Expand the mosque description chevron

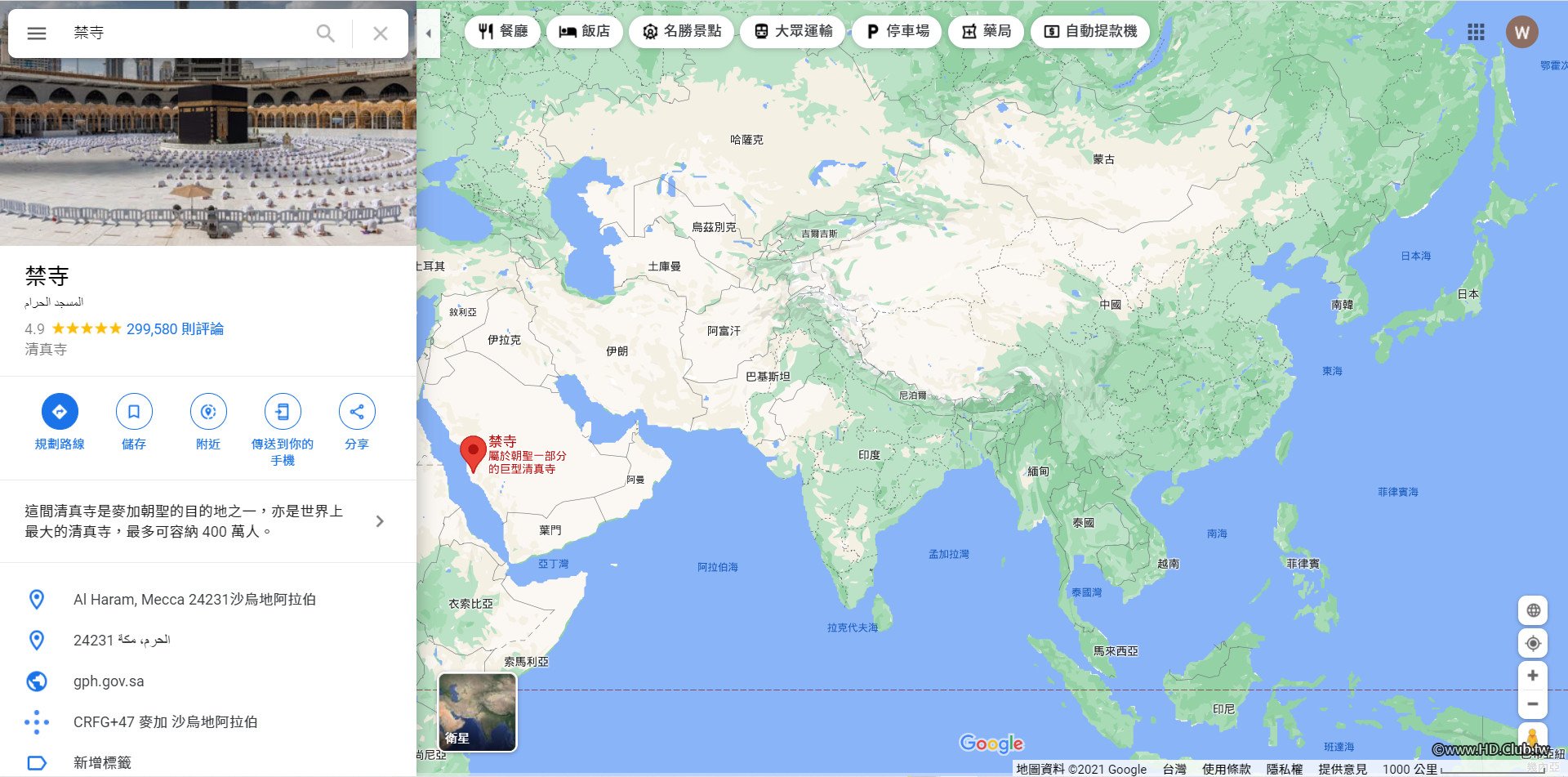pos(380,521)
